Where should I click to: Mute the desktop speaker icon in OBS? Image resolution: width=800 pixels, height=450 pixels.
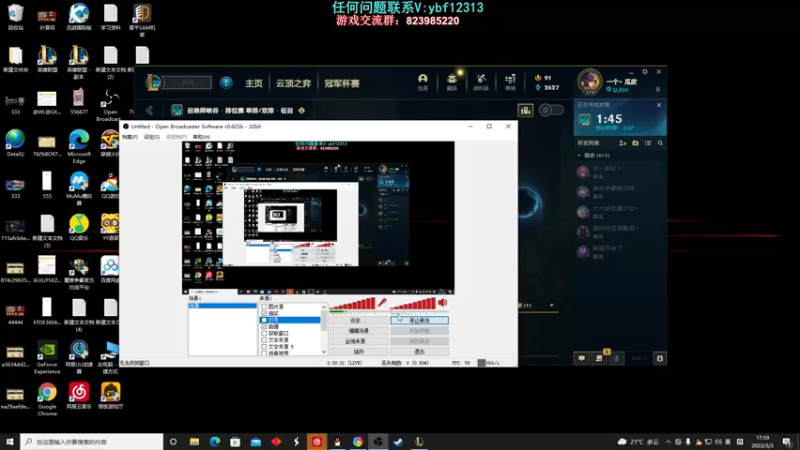click(x=443, y=303)
